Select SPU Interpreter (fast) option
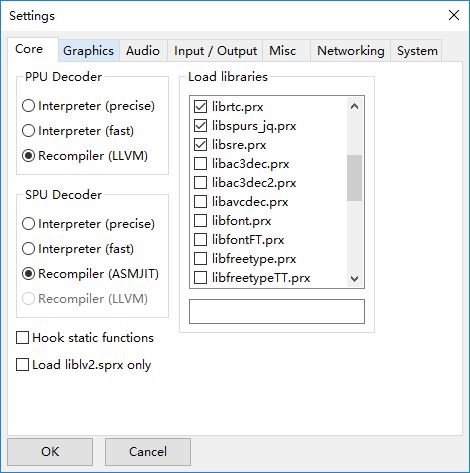The image size is (470, 473). (x=78, y=249)
